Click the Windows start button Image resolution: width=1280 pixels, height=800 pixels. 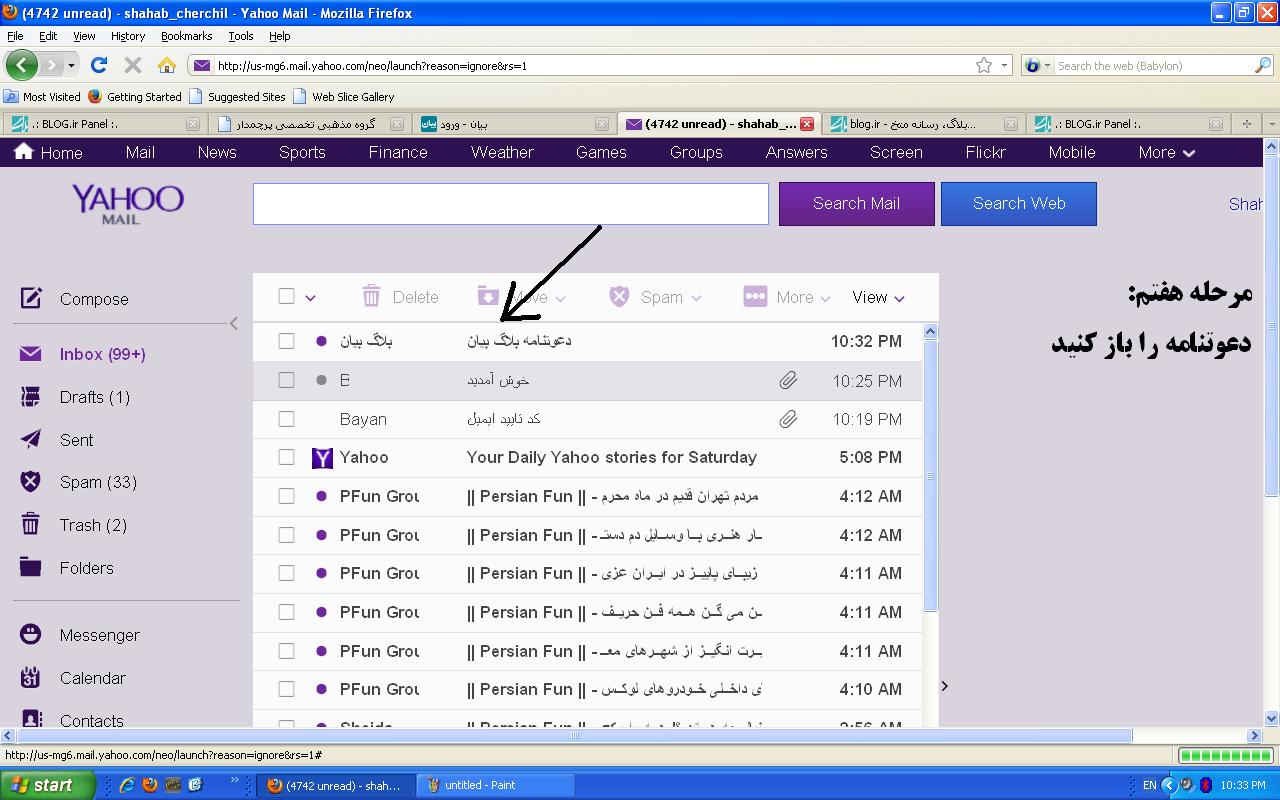tap(47, 785)
